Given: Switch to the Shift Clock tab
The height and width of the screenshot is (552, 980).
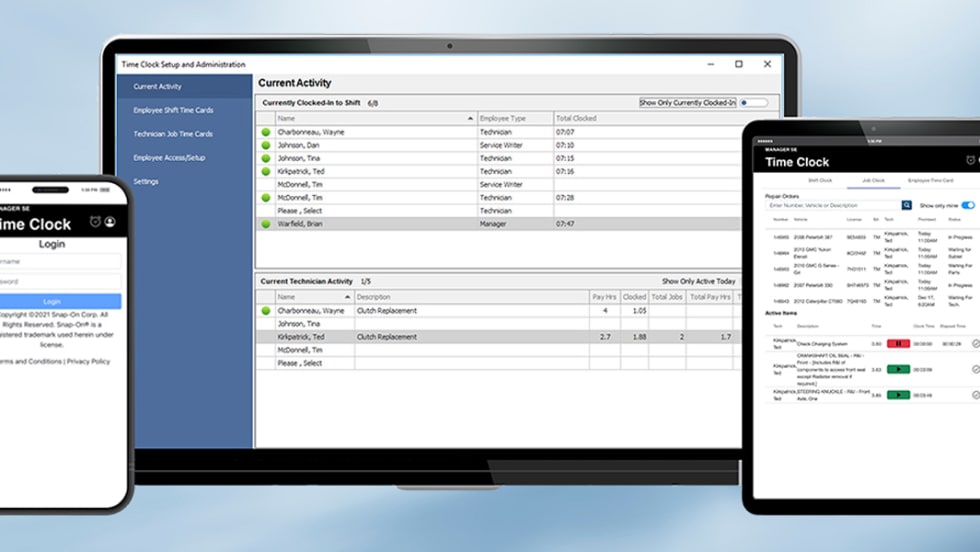Looking at the screenshot, I should tap(820, 181).
